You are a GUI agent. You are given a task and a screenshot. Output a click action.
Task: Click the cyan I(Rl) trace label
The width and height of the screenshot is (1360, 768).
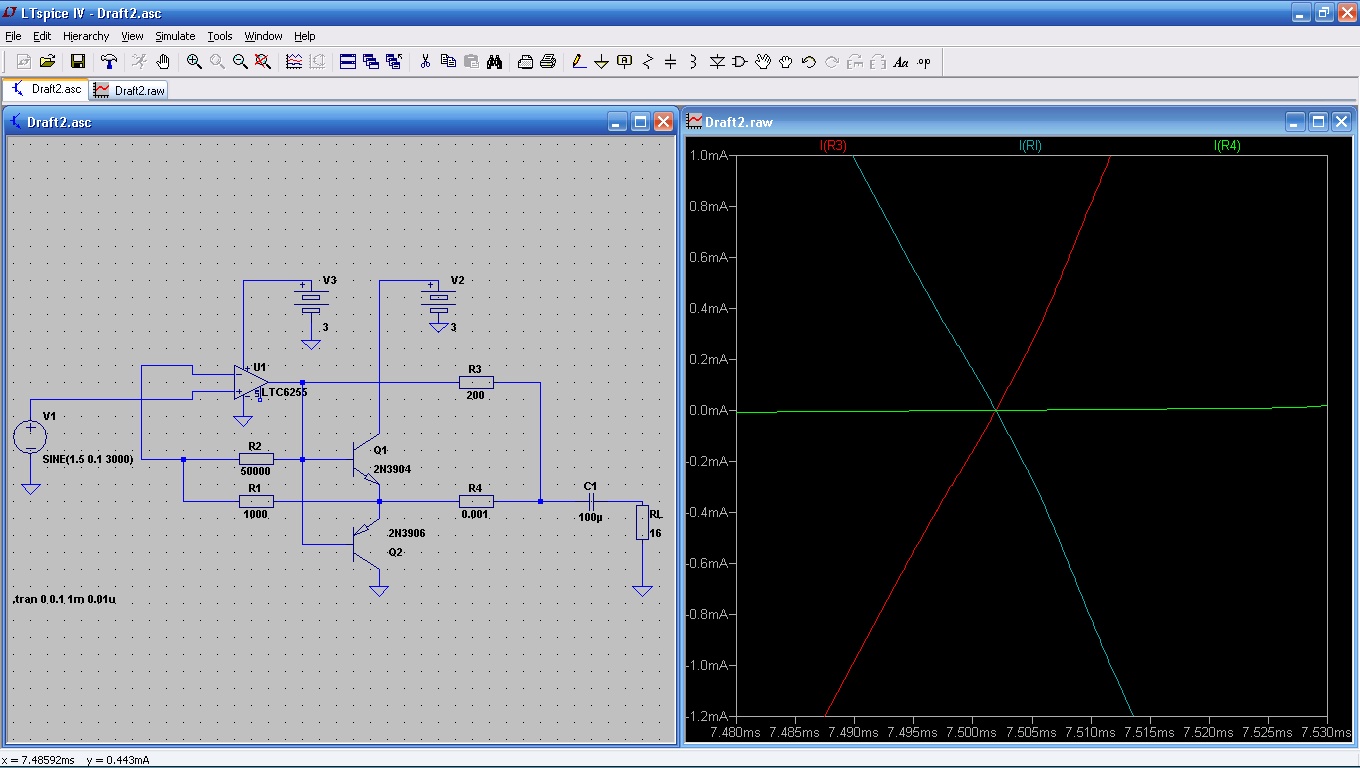1030,146
